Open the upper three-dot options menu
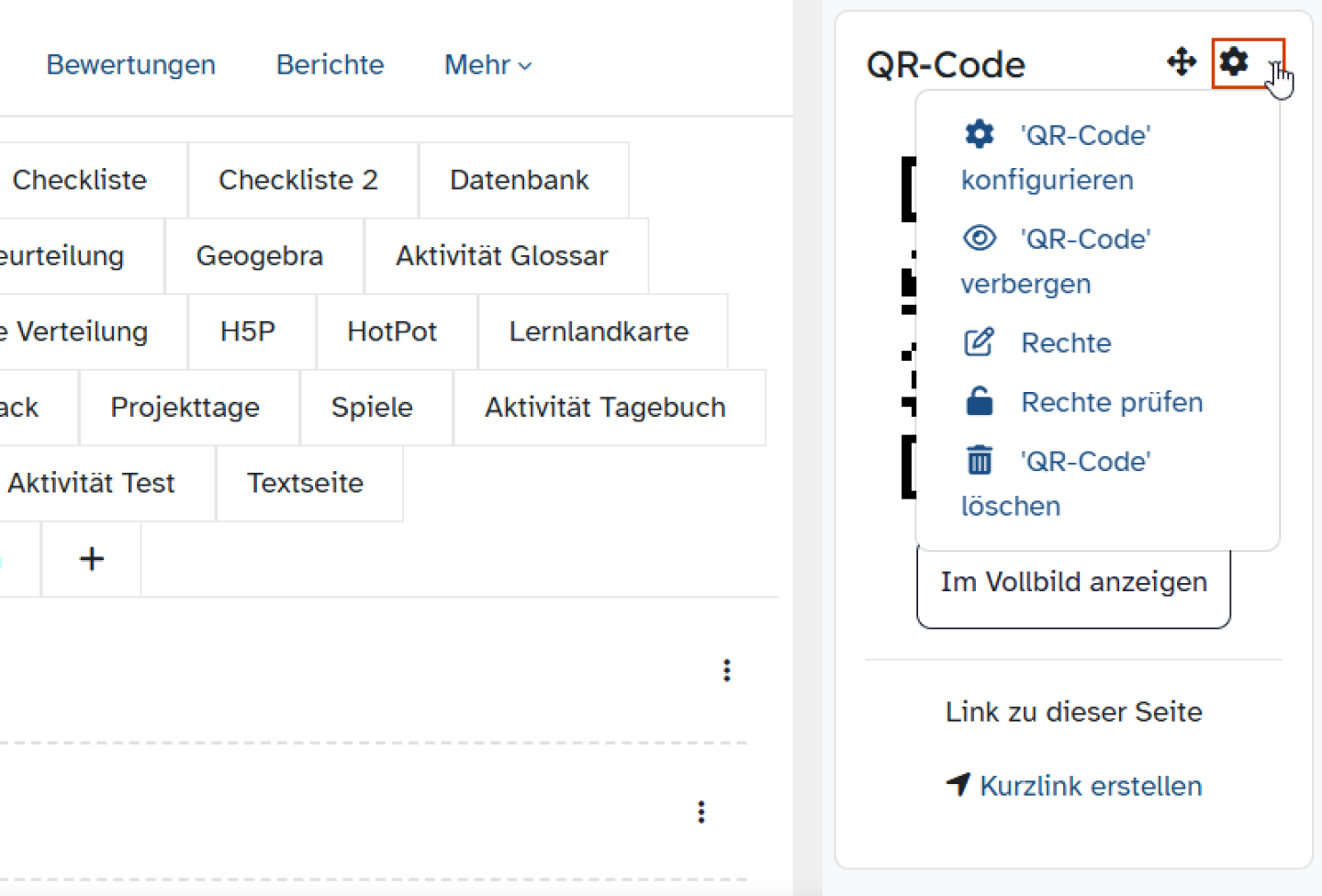1322x896 pixels. (x=726, y=670)
